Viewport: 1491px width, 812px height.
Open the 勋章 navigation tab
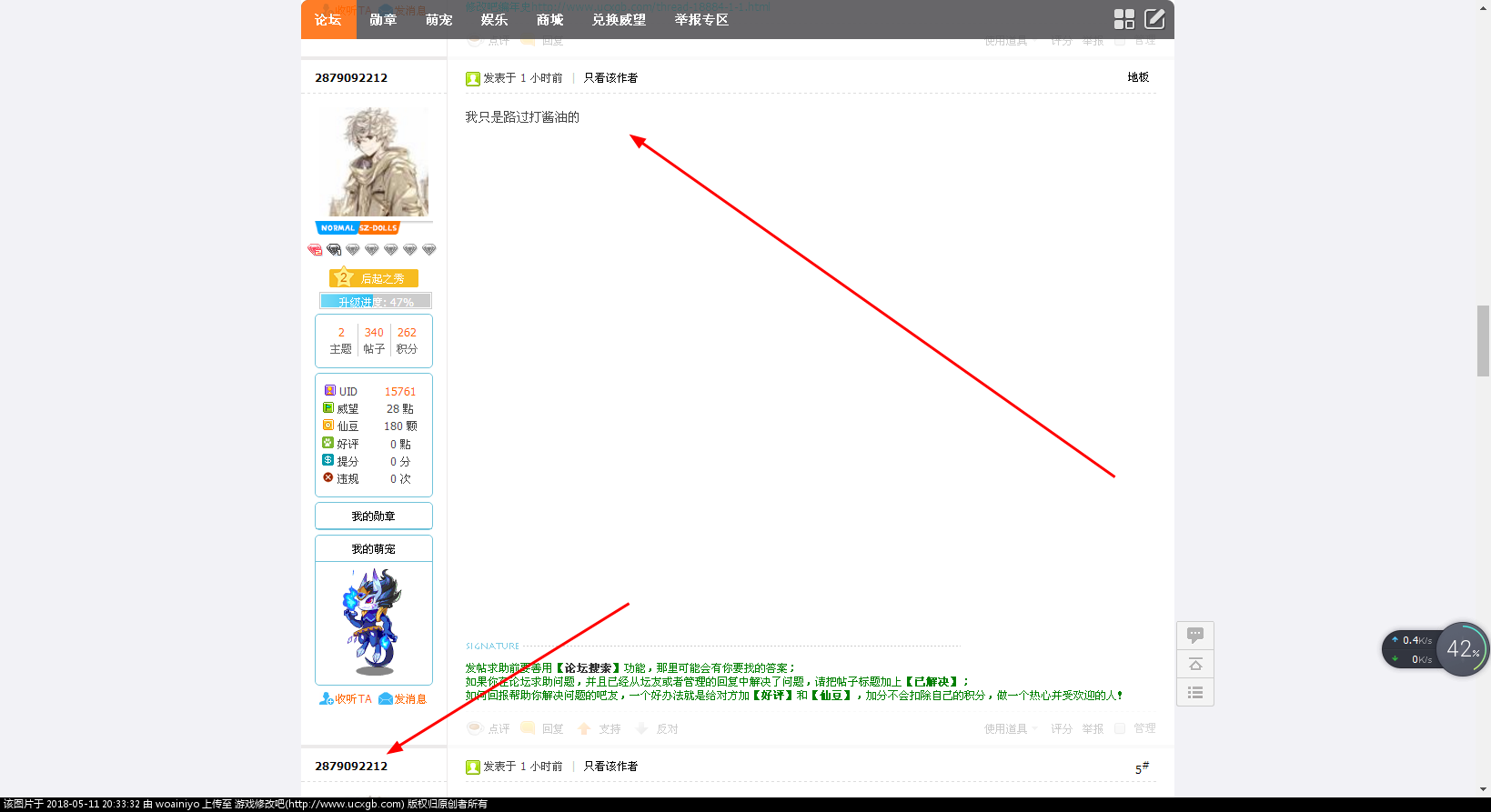383,19
